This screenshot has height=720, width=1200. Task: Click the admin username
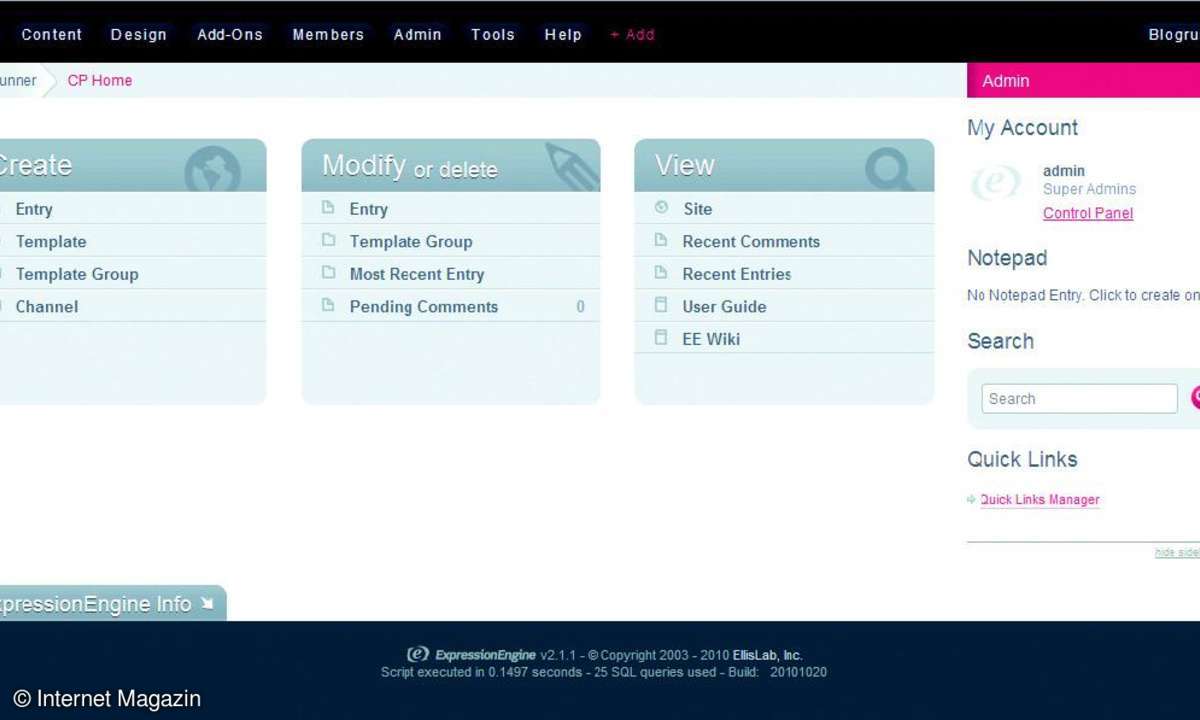coord(1064,171)
